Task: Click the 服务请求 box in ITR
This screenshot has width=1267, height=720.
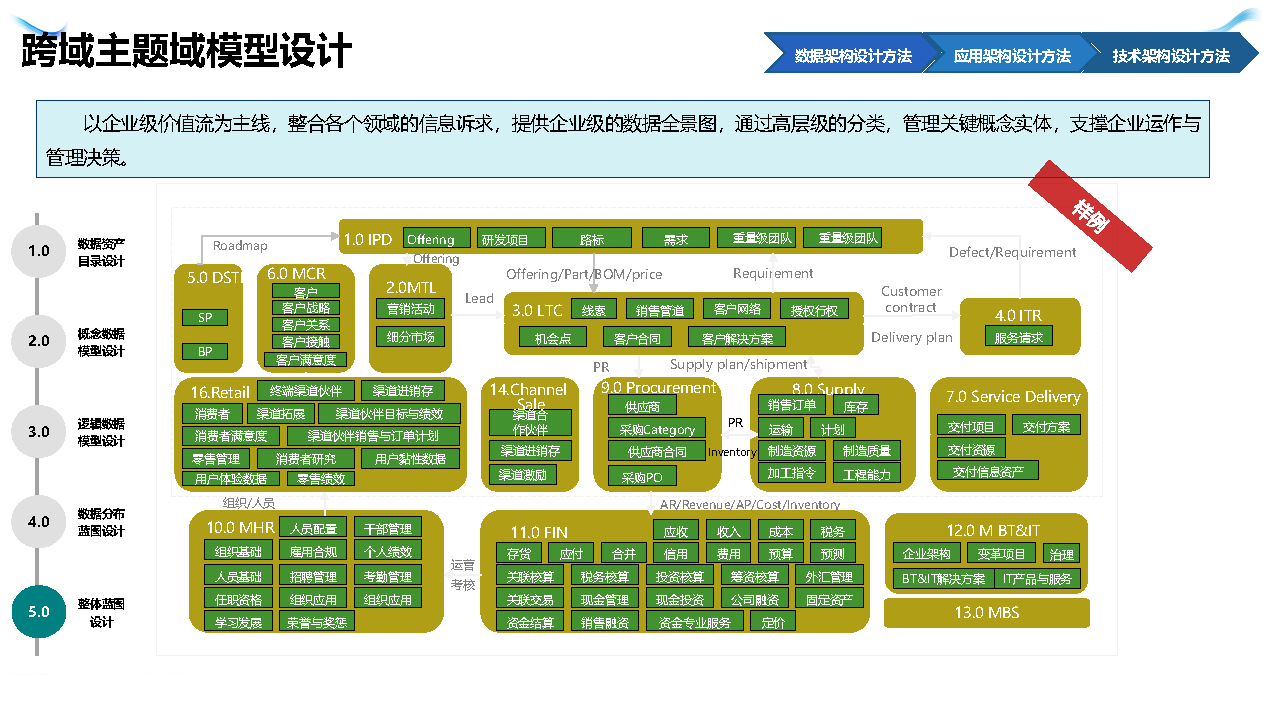Action: 1018,337
